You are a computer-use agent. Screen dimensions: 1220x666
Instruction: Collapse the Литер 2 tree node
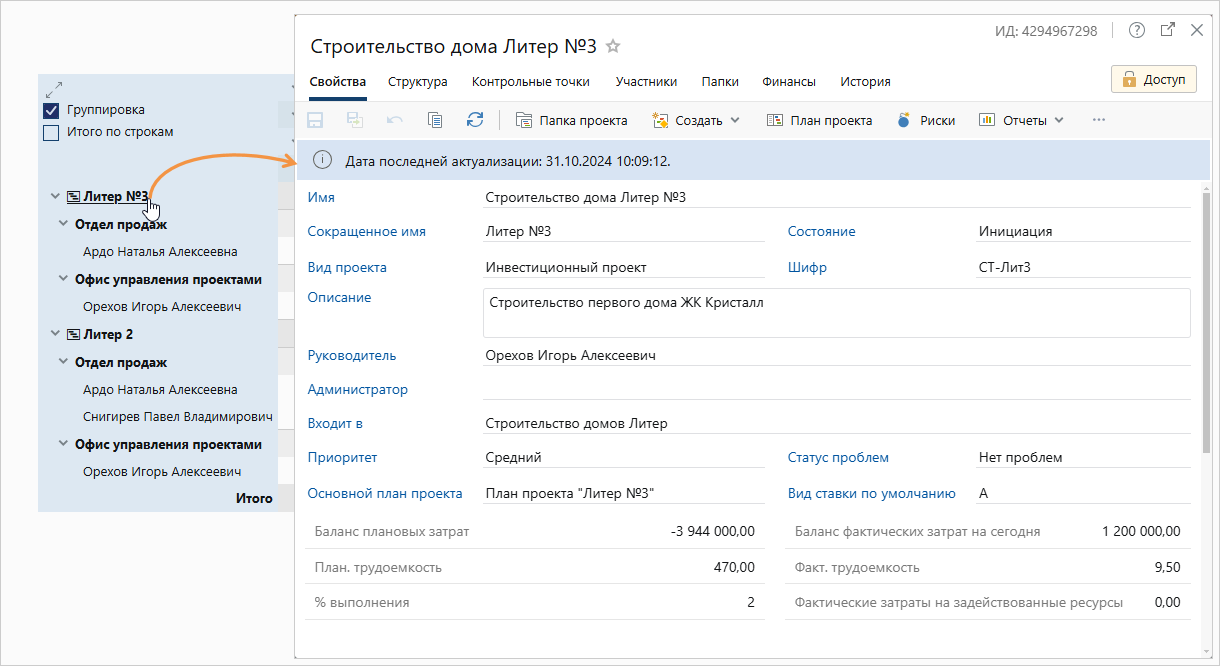coord(55,335)
